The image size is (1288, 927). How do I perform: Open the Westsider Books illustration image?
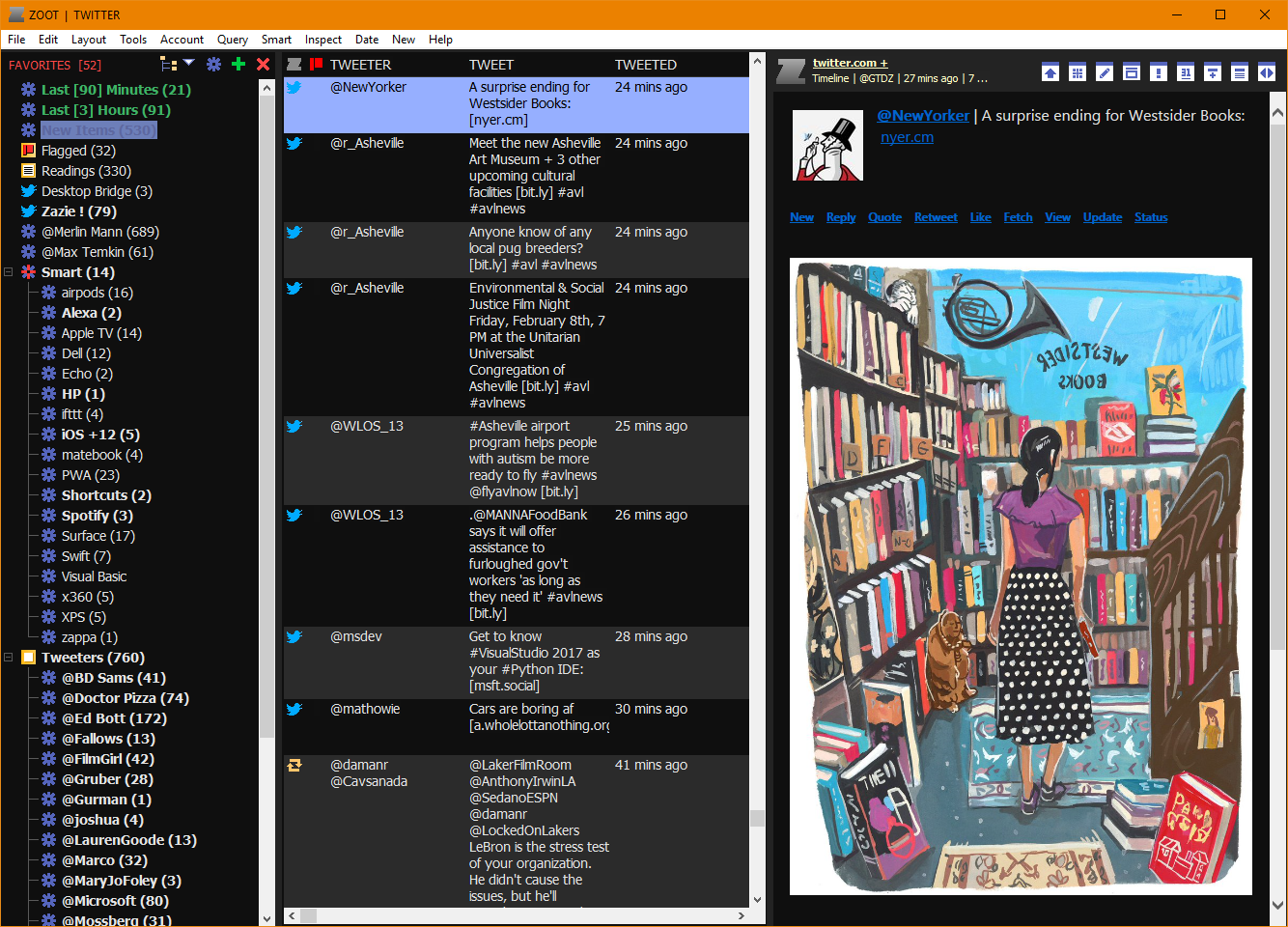(1021, 576)
